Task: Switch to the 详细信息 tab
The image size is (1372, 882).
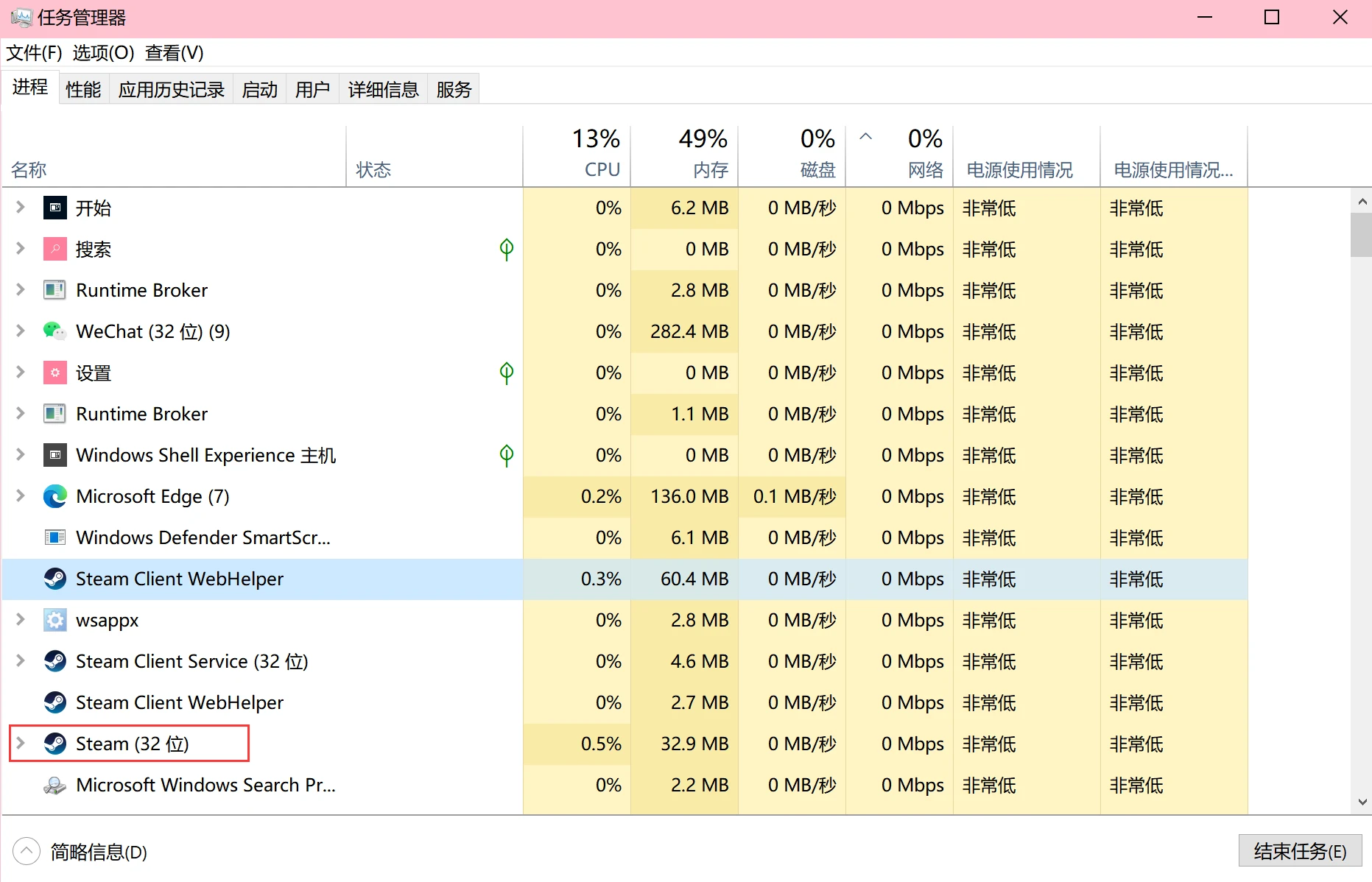Action: [x=384, y=90]
